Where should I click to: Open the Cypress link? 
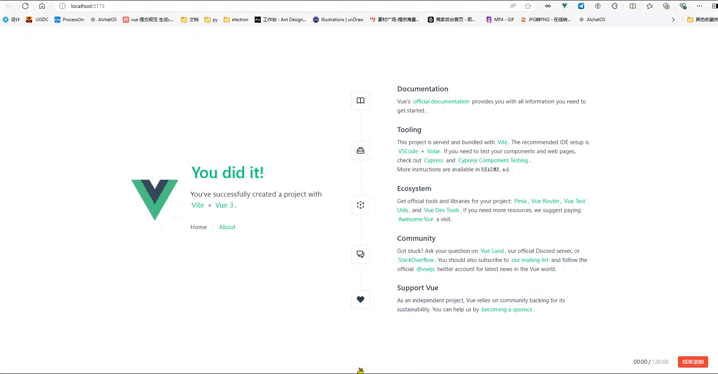click(434, 161)
